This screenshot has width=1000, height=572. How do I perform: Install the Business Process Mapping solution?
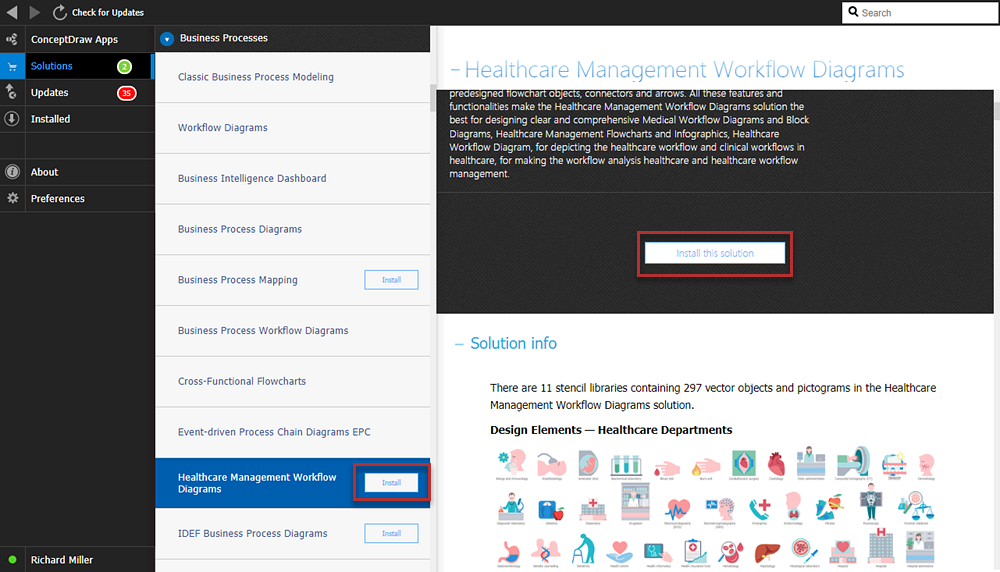pyautogui.click(x=391, y=280)
